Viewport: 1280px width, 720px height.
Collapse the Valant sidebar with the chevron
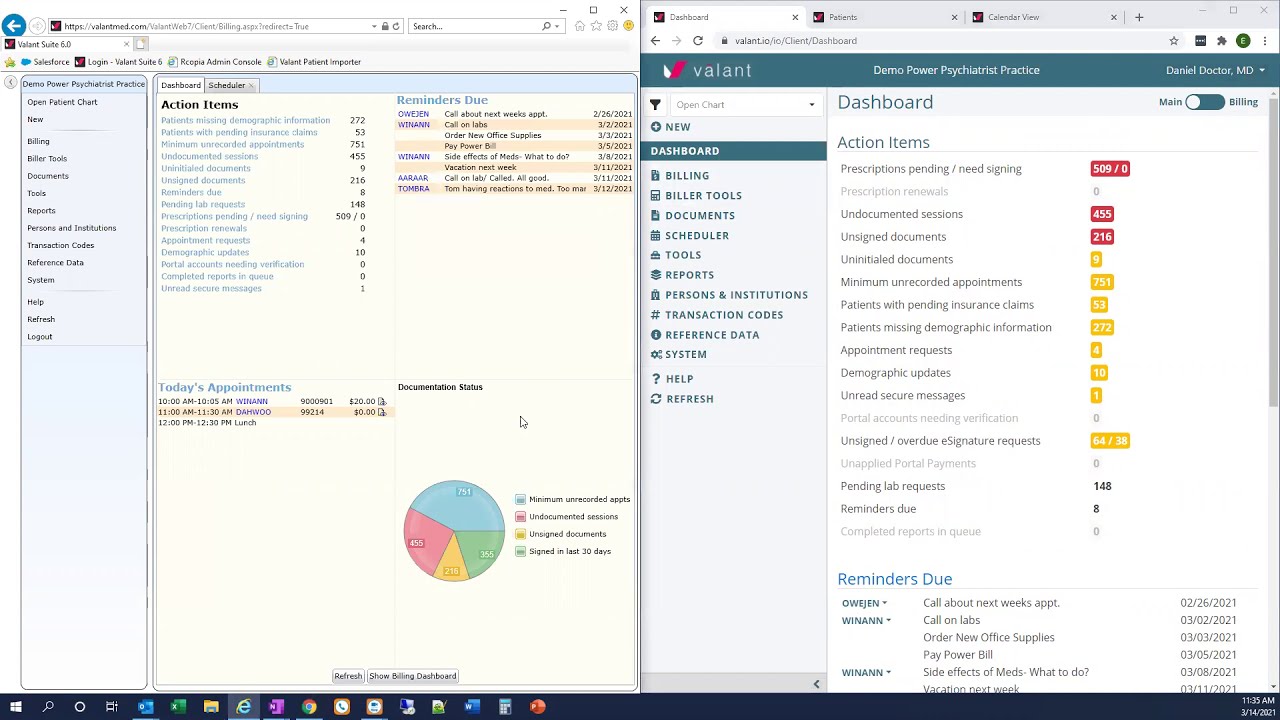(816, 685)
